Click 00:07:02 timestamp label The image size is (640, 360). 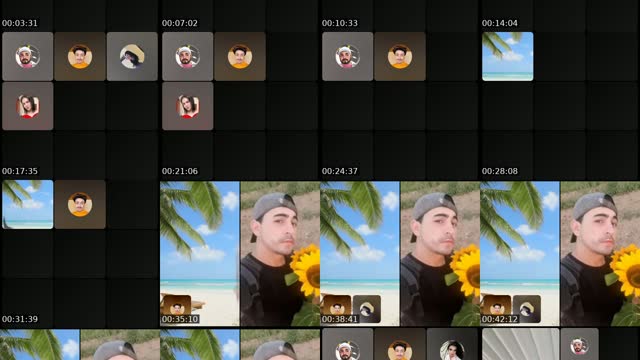[180, 23]
